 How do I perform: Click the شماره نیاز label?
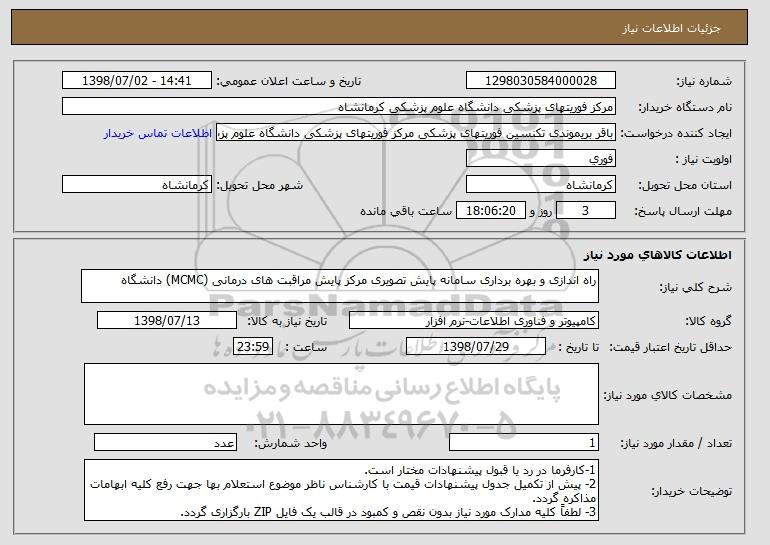click(x=704, y=81)
